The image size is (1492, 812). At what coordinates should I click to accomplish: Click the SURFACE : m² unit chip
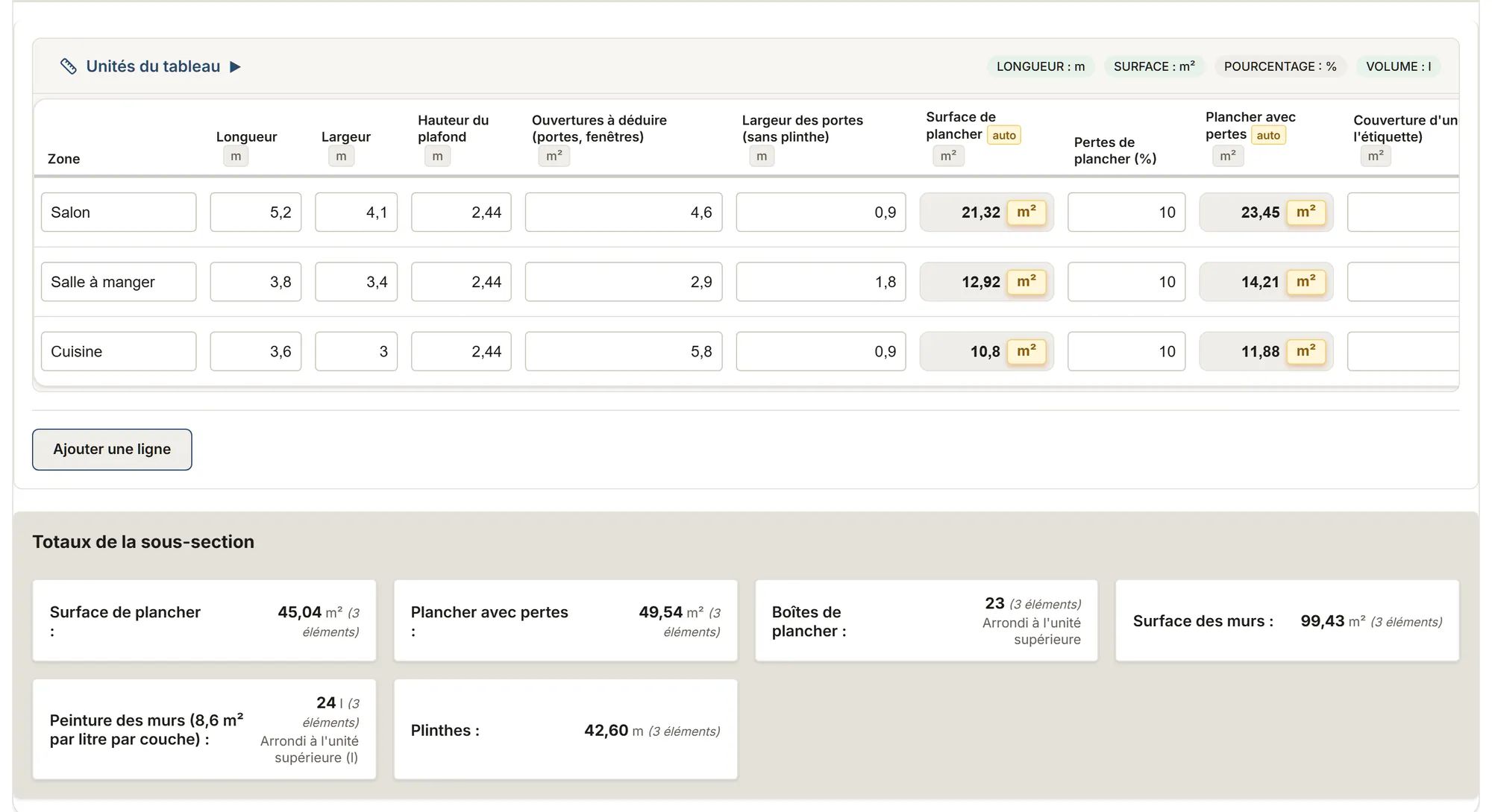click(x=1154, y=66)
